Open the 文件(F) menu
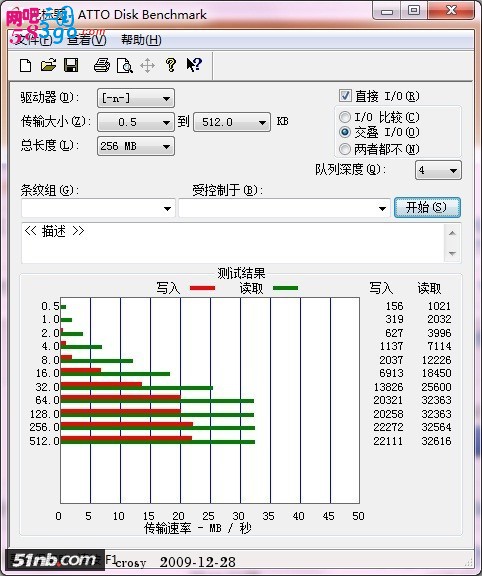Image resolution: width=482 pixels, height=576 pixels. click(x=33, y=40)
